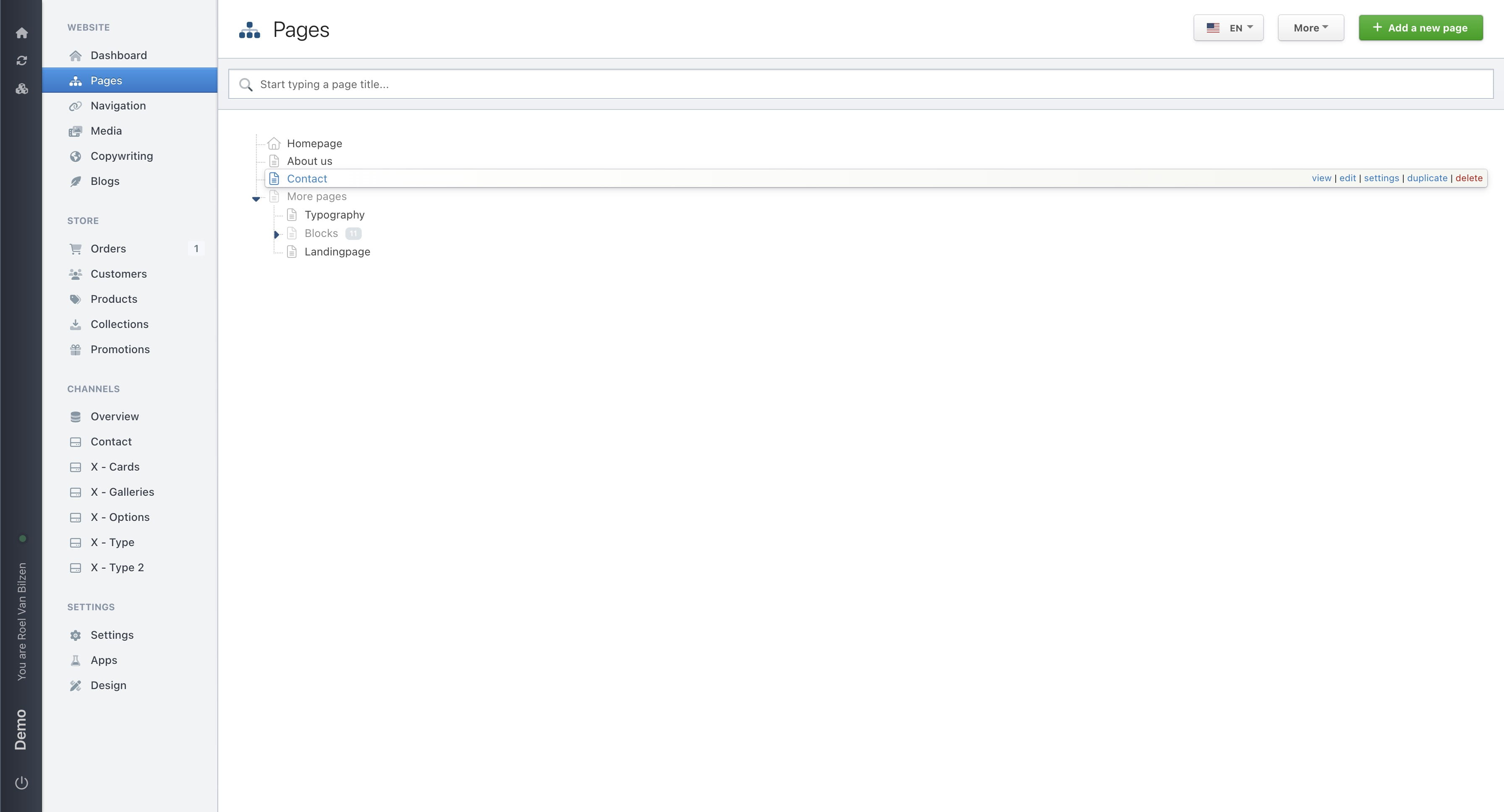
Task: Select Pages in the Website menu
Action: click(x=106, y=81)
